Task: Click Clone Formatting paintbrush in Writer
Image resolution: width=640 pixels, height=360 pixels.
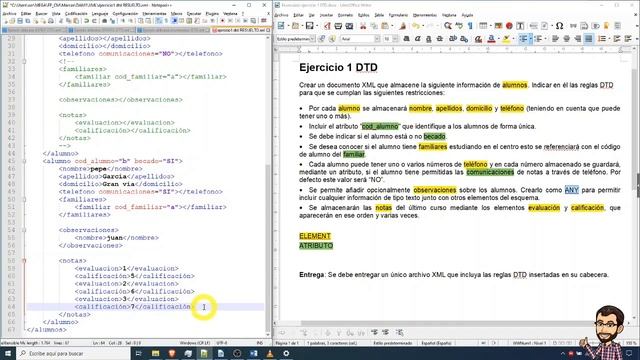Action: click(402, 26)
